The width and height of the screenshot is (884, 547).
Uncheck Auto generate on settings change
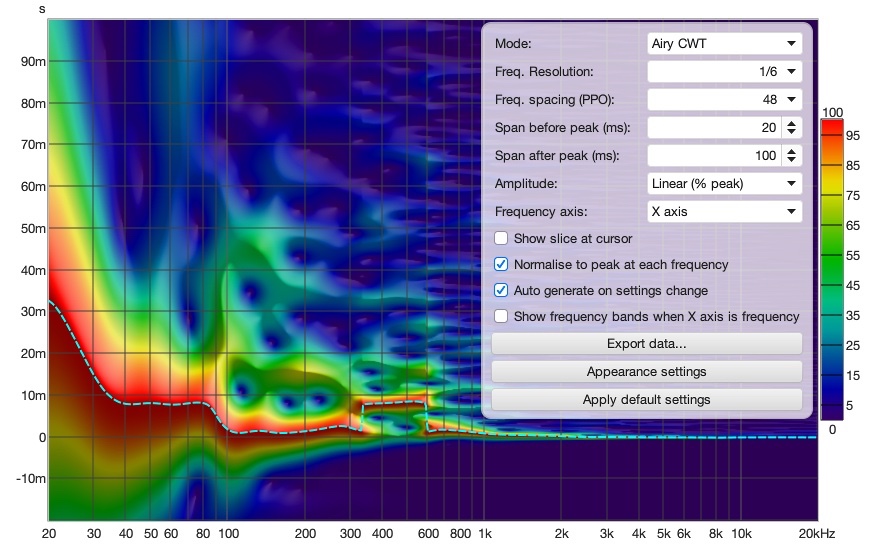501,290
